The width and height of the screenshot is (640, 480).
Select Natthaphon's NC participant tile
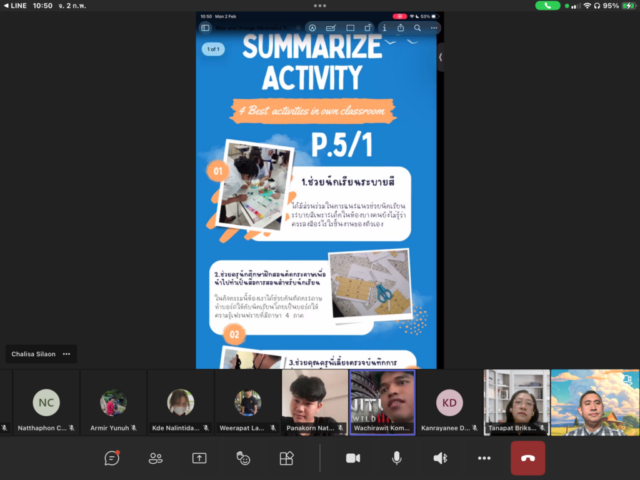pyautogui.click(x=46, y=403)
